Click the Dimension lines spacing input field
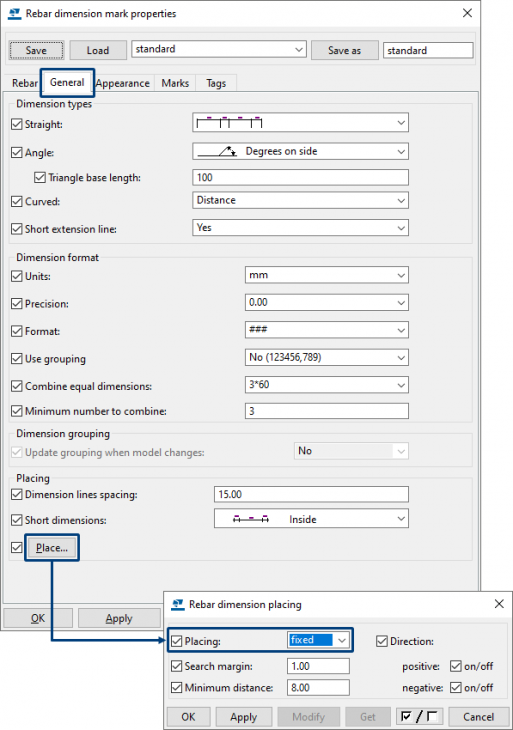 pos(311,494)
